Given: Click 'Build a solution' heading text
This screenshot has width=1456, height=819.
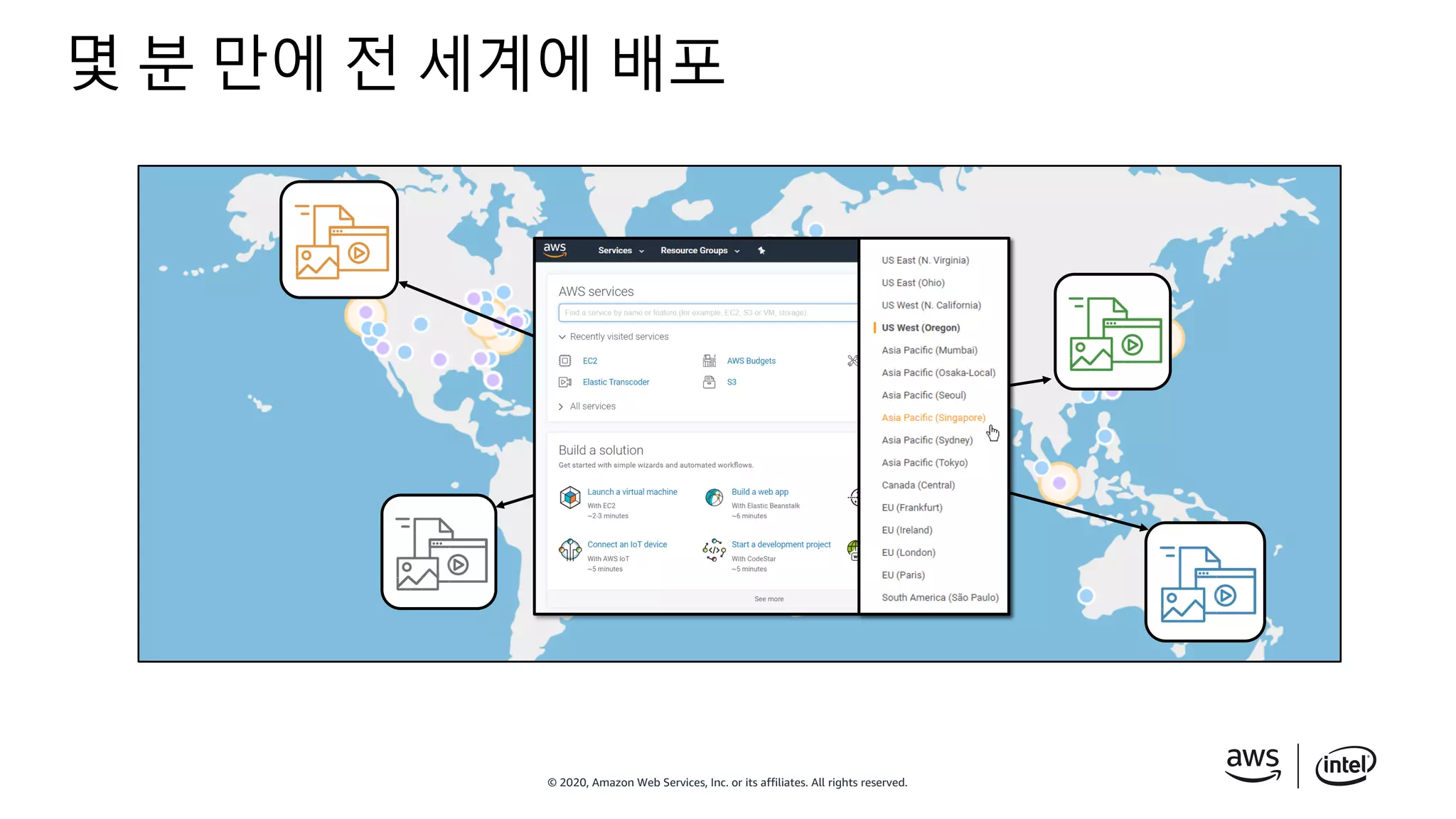Looking at the screenshot, I should (601, 451).
